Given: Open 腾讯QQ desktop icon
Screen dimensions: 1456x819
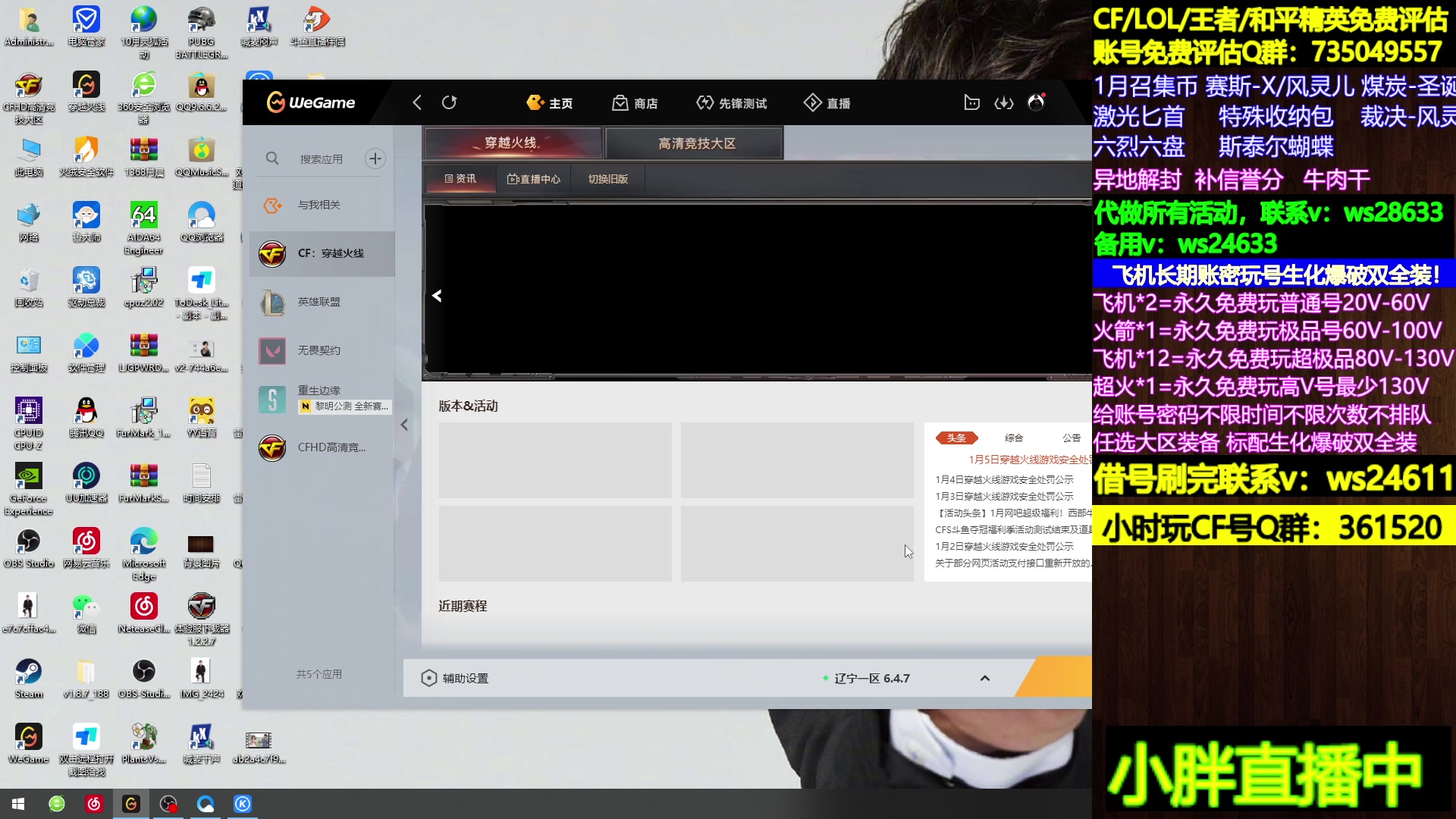Looking at the screenshot, I should [86, 418].
